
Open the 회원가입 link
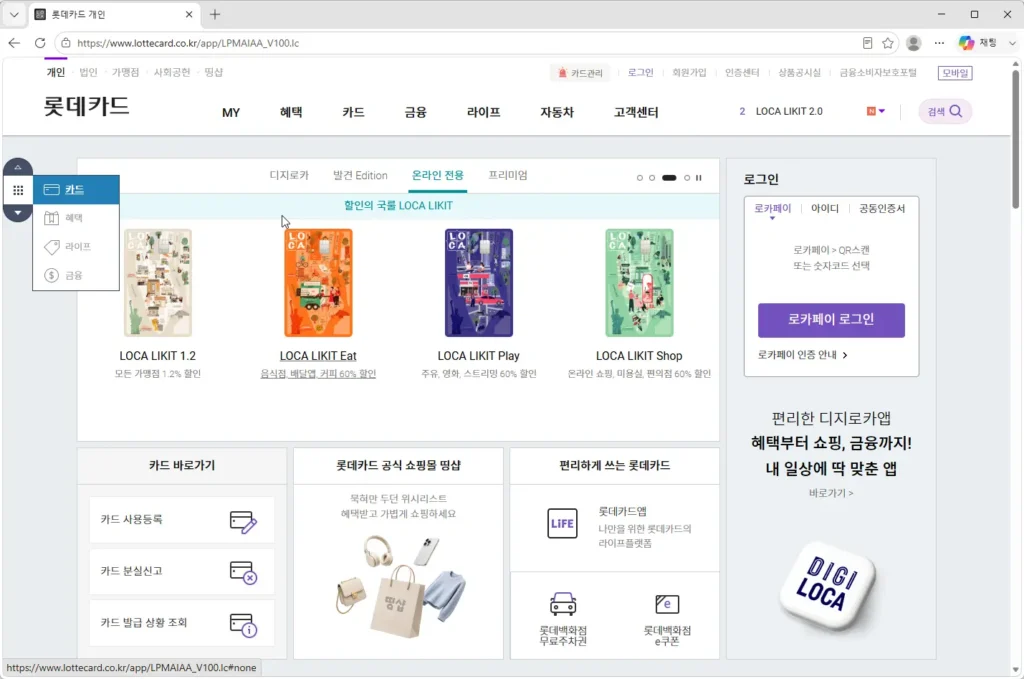(689, 72)
